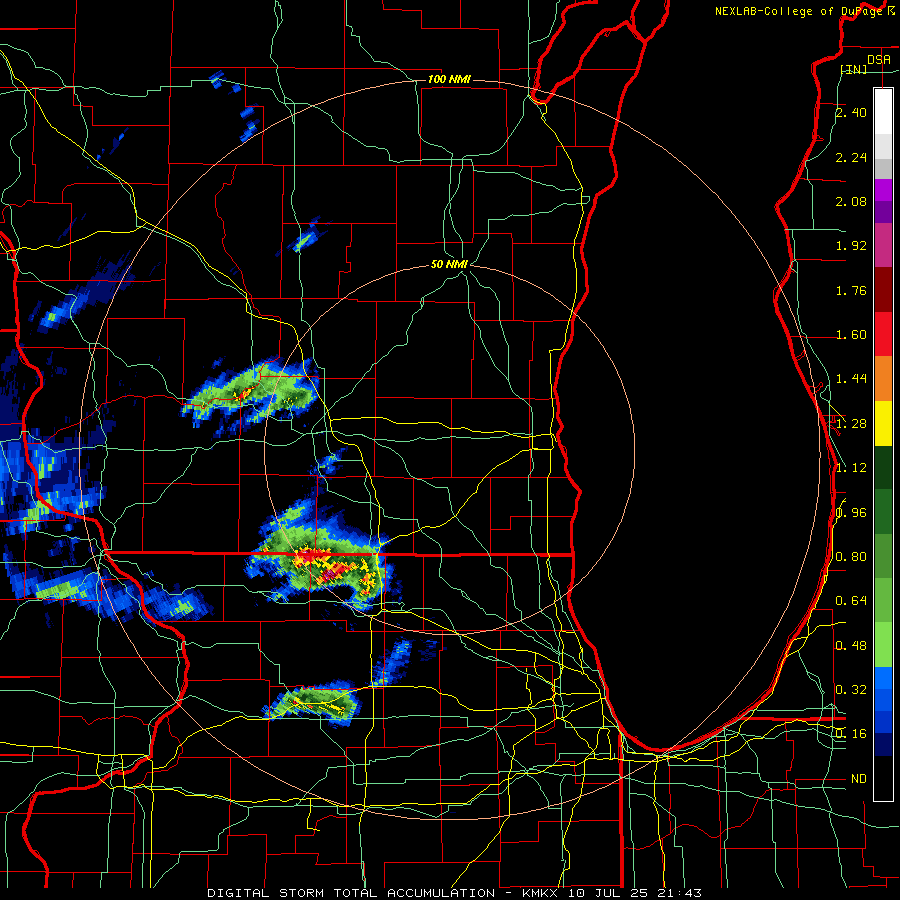Click the 100 NMI range ring label
Image resolution: width=900 pixels, height=900 pixels.
(449, 79)
